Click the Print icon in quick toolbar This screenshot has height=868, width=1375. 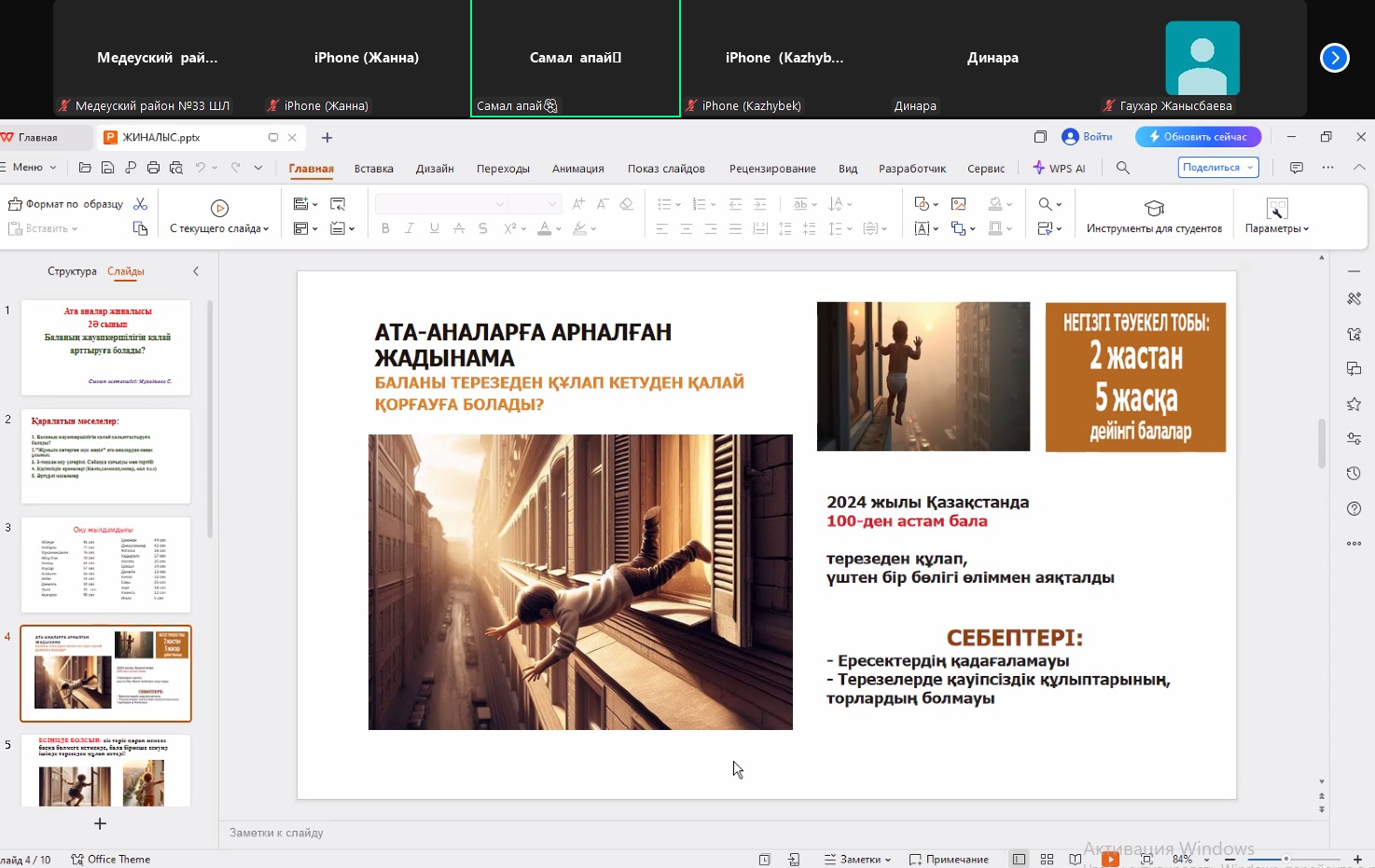(x=153, y=168)
